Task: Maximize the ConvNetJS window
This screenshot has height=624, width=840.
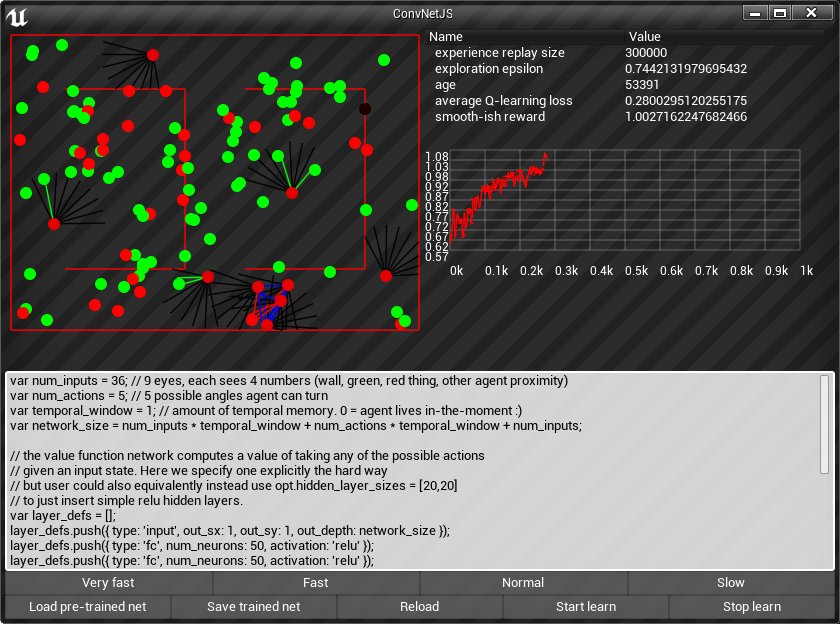Action: click(779, 13)
